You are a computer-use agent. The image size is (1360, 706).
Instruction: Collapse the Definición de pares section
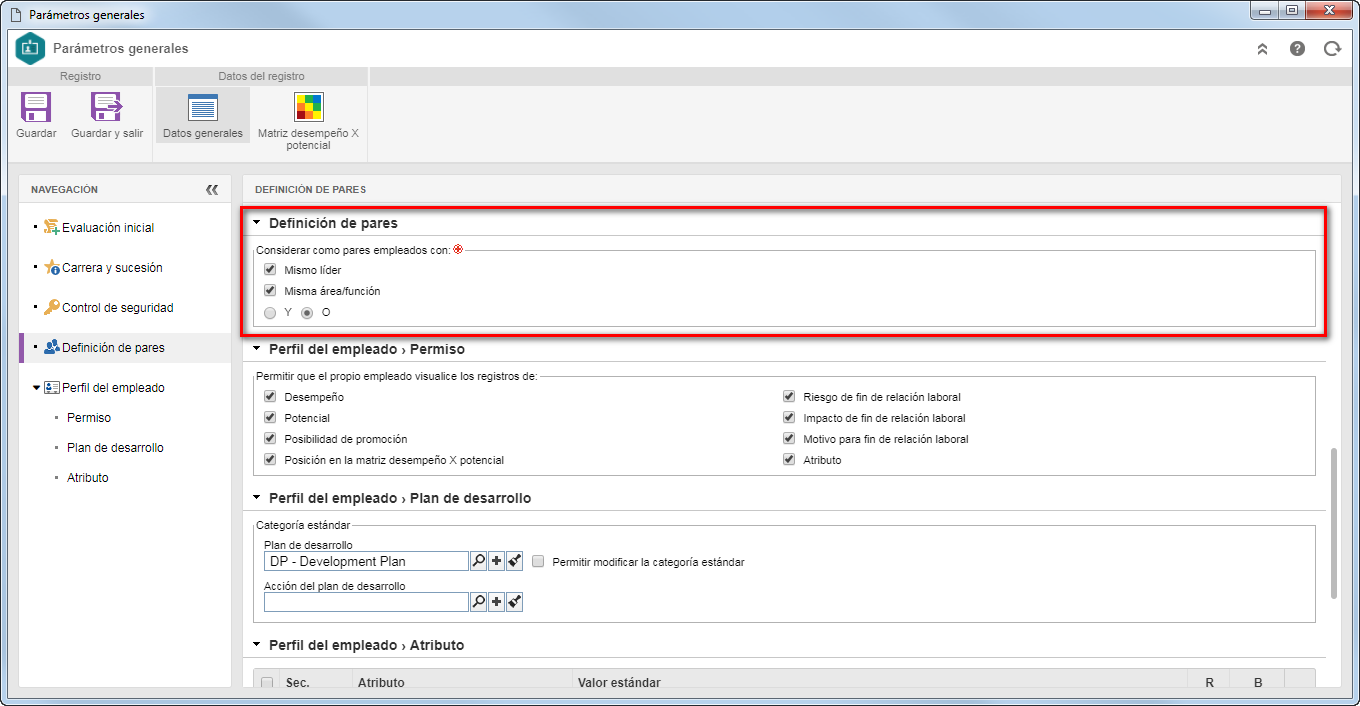[257, 223]
